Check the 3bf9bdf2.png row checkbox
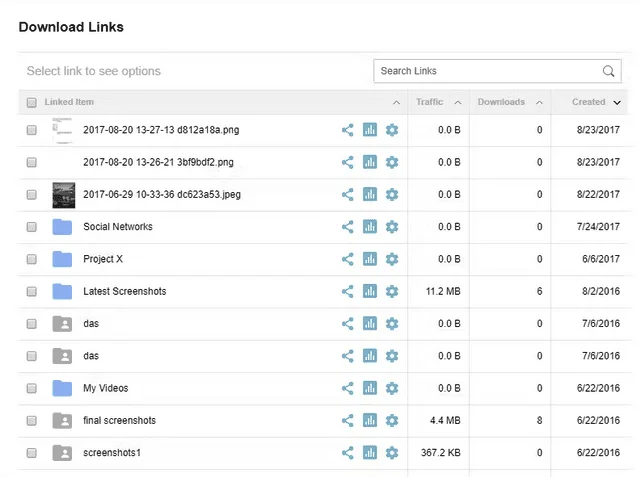Image resolution: width=639 pixels, height=477 pixels. [31, 162]
